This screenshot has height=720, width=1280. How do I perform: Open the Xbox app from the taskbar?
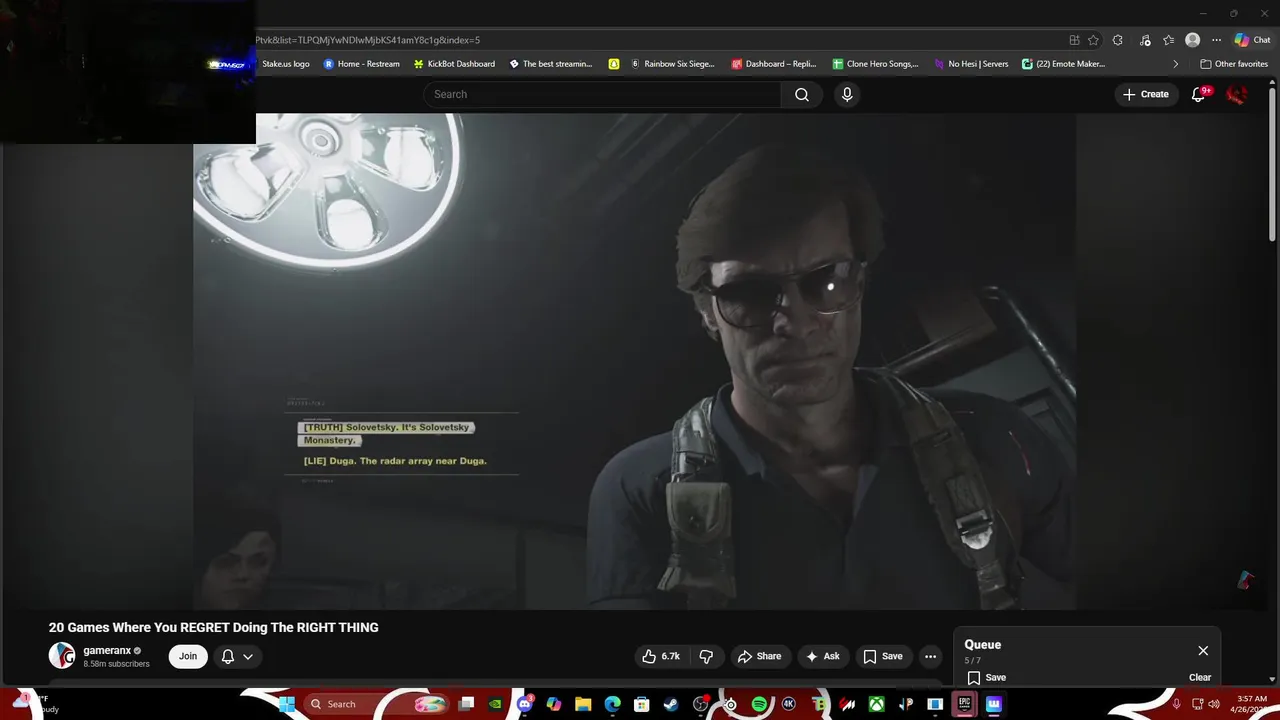876,704
